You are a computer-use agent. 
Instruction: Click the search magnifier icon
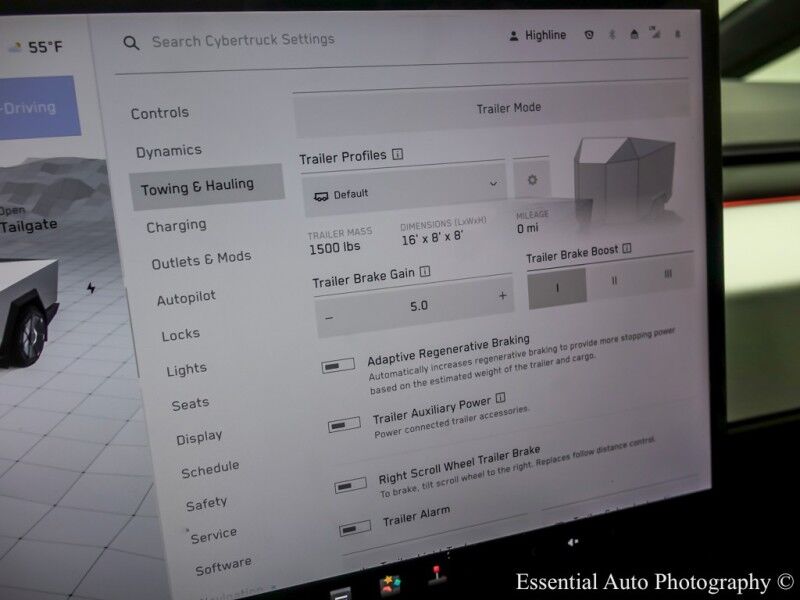tap(131, 43)
